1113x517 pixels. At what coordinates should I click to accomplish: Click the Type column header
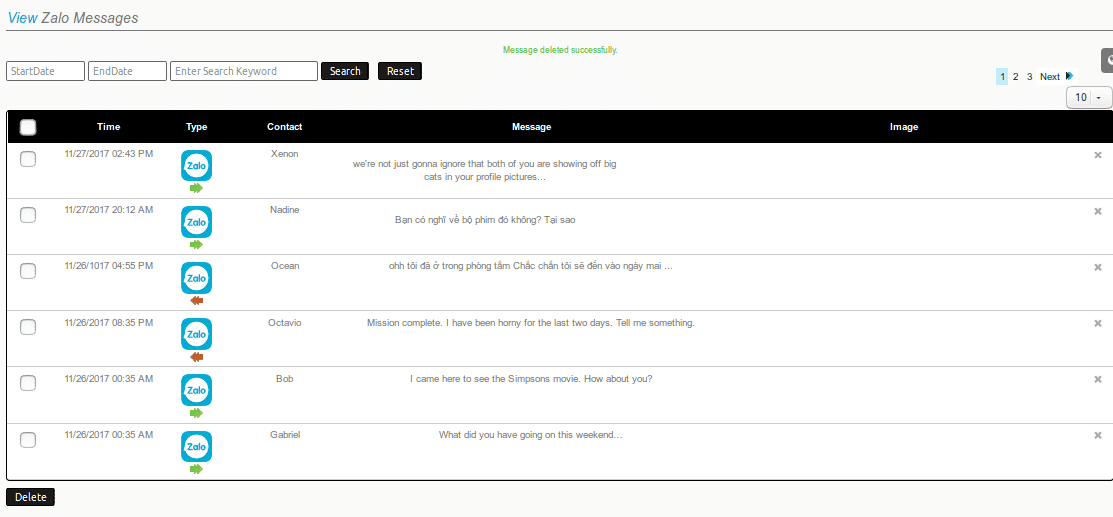click(197, 127)
